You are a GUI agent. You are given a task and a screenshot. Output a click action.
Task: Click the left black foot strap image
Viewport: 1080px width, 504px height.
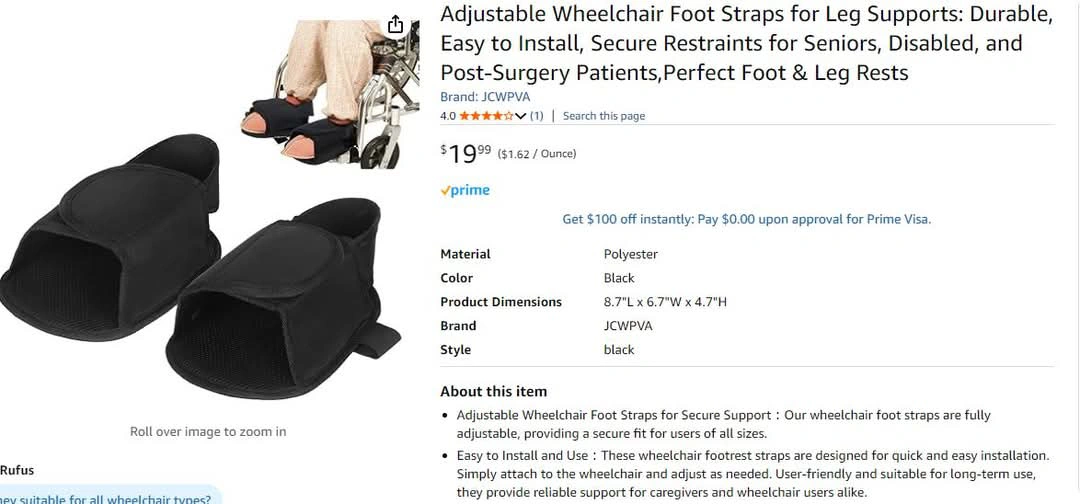110,238
